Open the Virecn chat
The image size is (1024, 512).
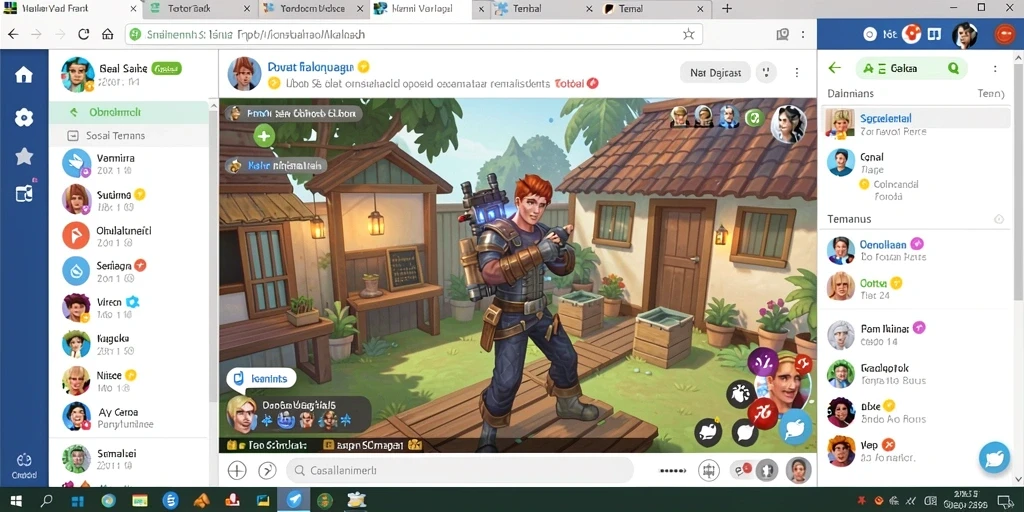pyautogui.click(x=129, y=308)
